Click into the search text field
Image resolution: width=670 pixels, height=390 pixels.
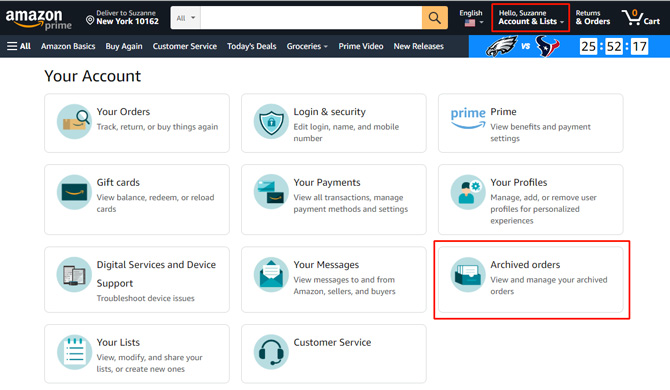click(311, 18)
